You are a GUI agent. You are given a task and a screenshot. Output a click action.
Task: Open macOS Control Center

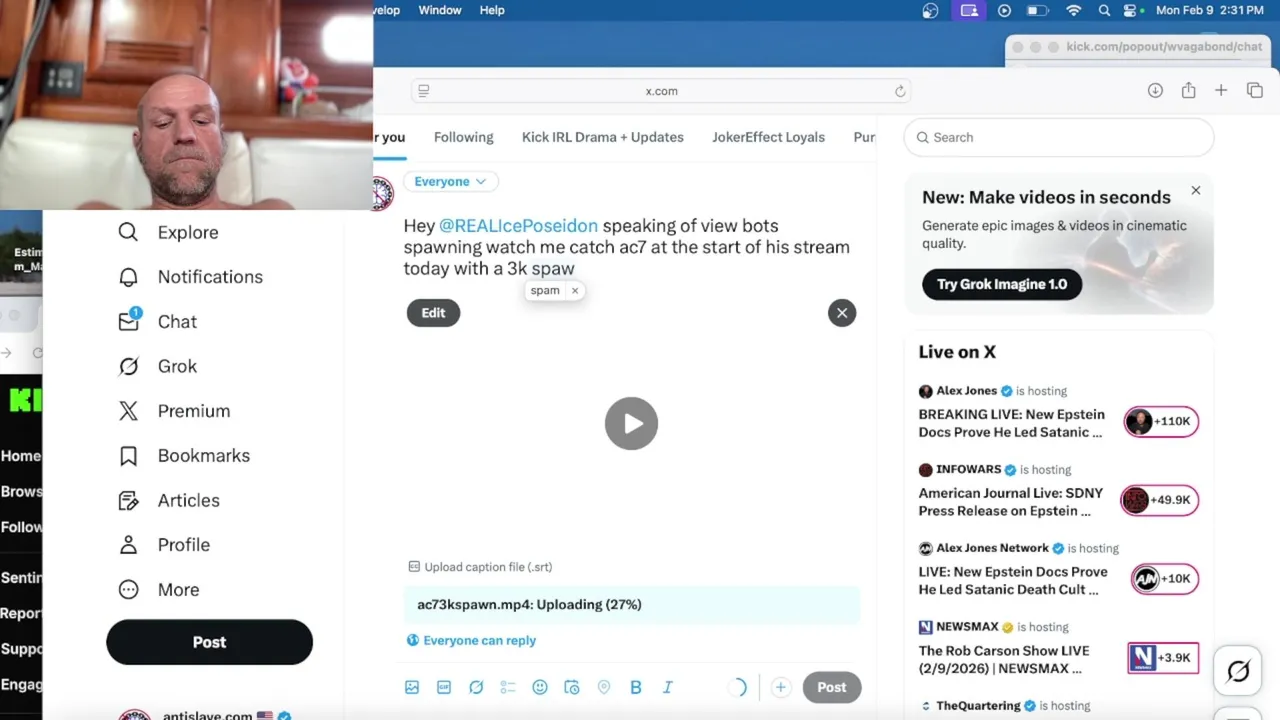pyautogui.click(x=1132, y=10)
